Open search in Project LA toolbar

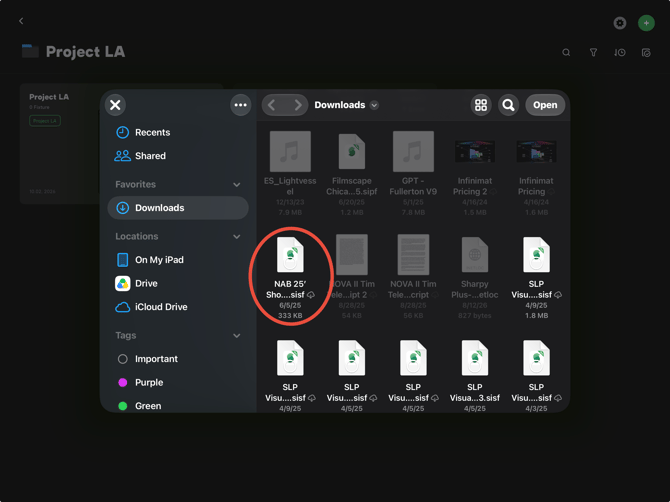[566, 53]
